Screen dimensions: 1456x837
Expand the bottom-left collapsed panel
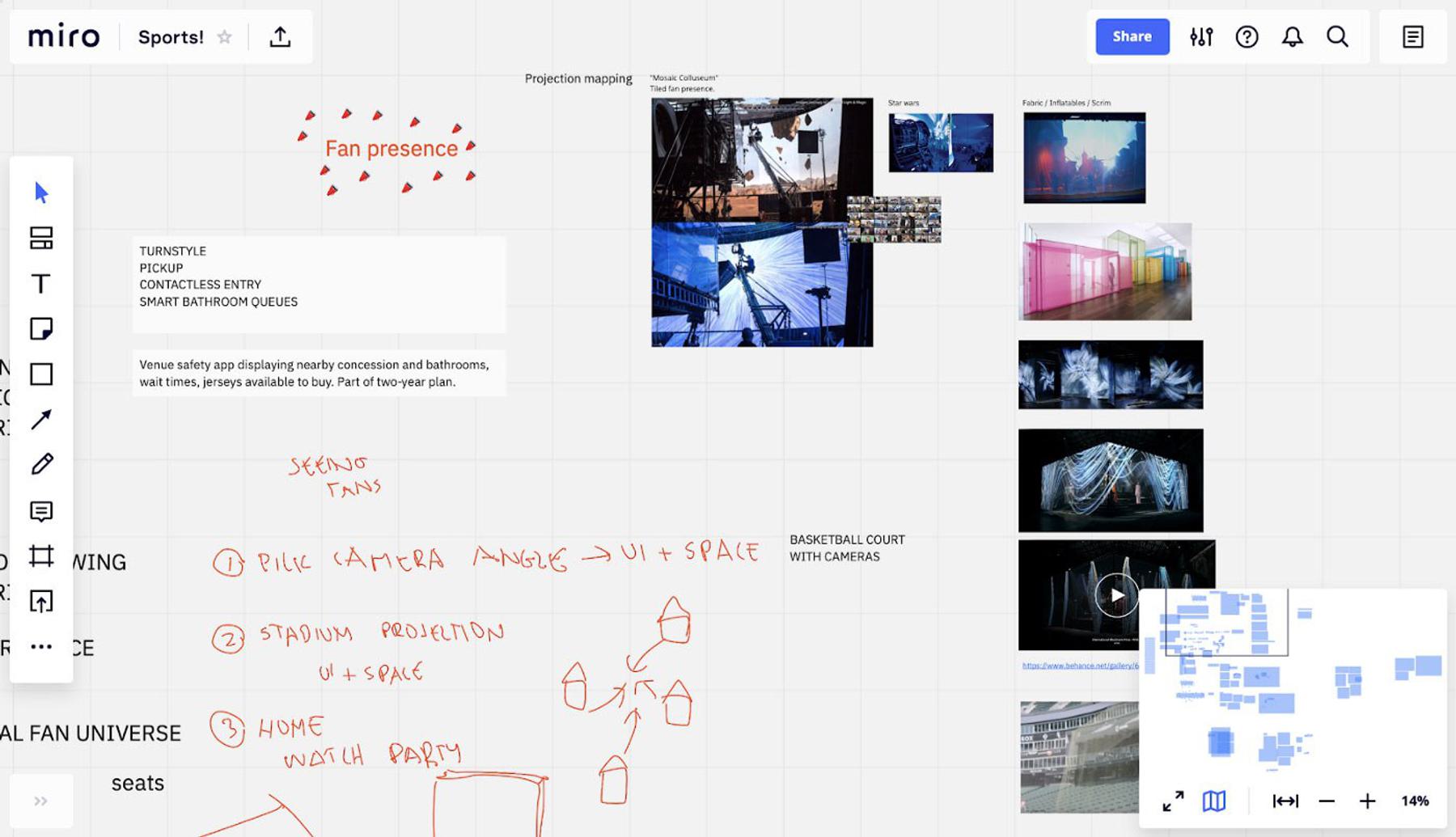pyautogui.click(x=40, y=801)
